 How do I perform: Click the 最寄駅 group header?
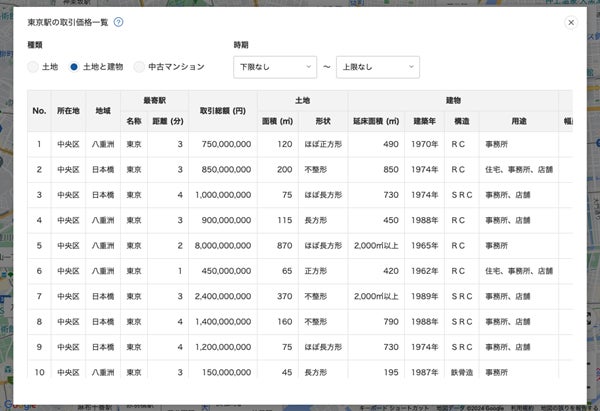tap(155, 101)
